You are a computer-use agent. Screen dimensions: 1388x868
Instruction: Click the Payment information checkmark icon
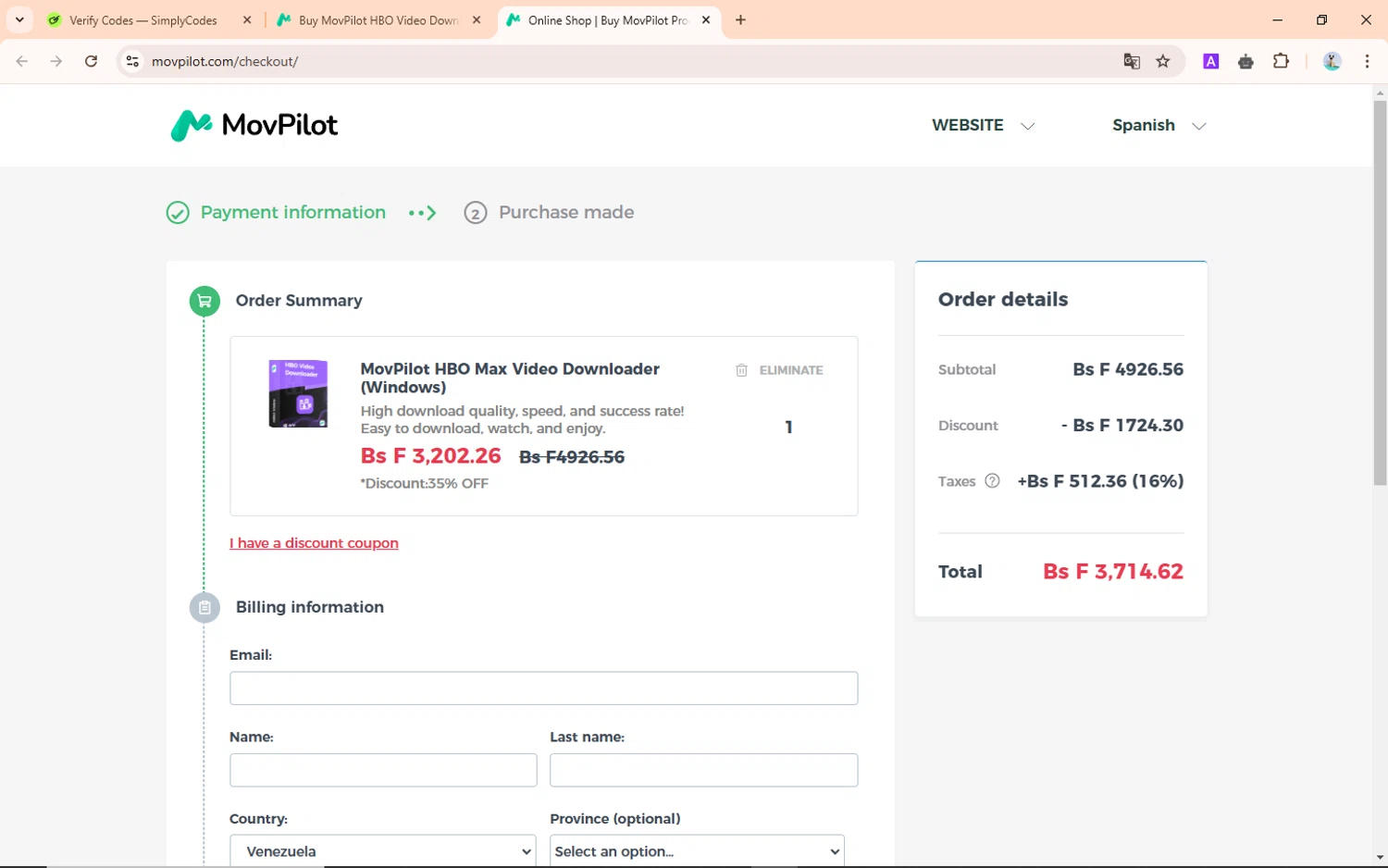[178, 213]
